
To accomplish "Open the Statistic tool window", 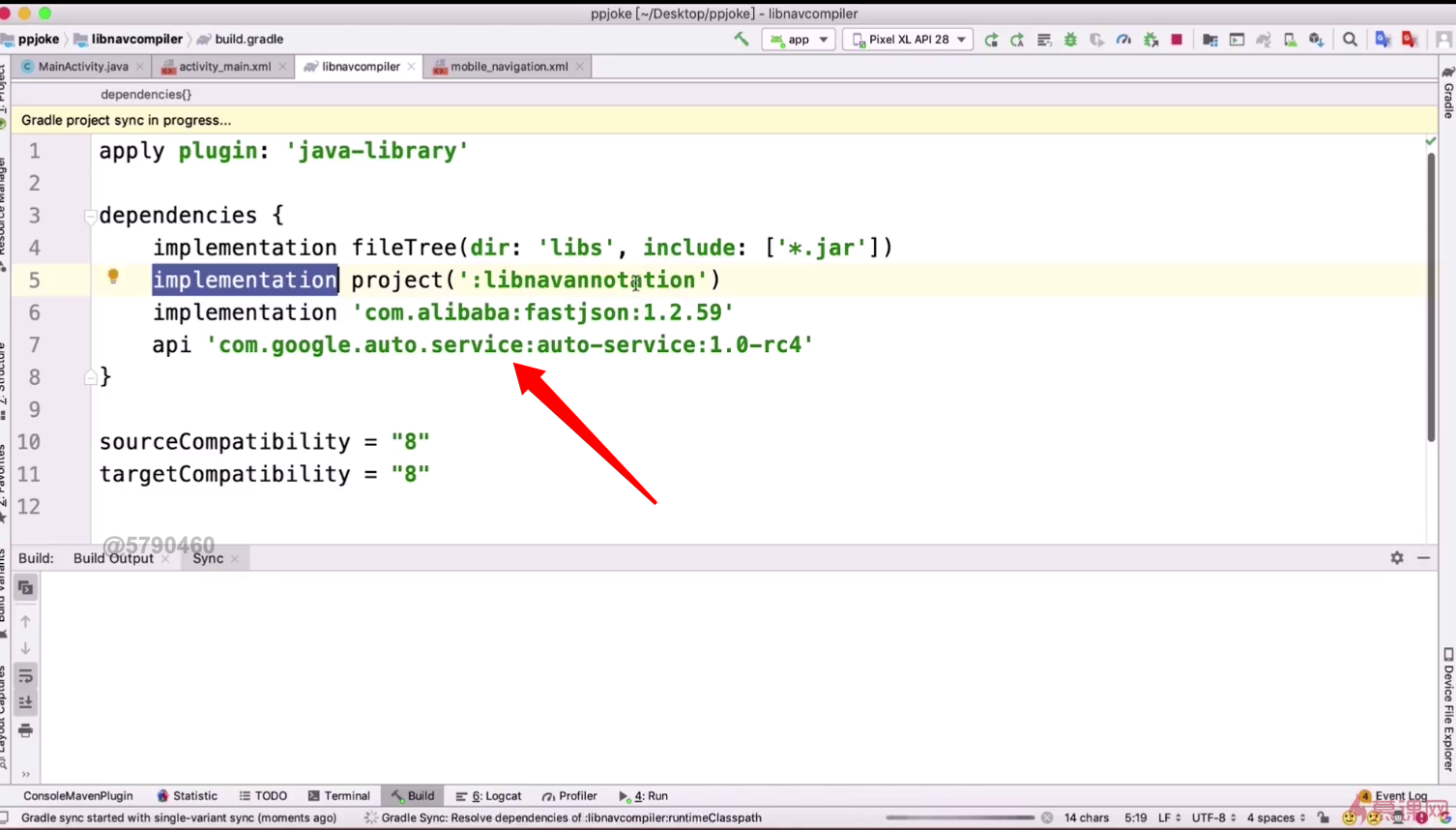I will click(187, 796).
